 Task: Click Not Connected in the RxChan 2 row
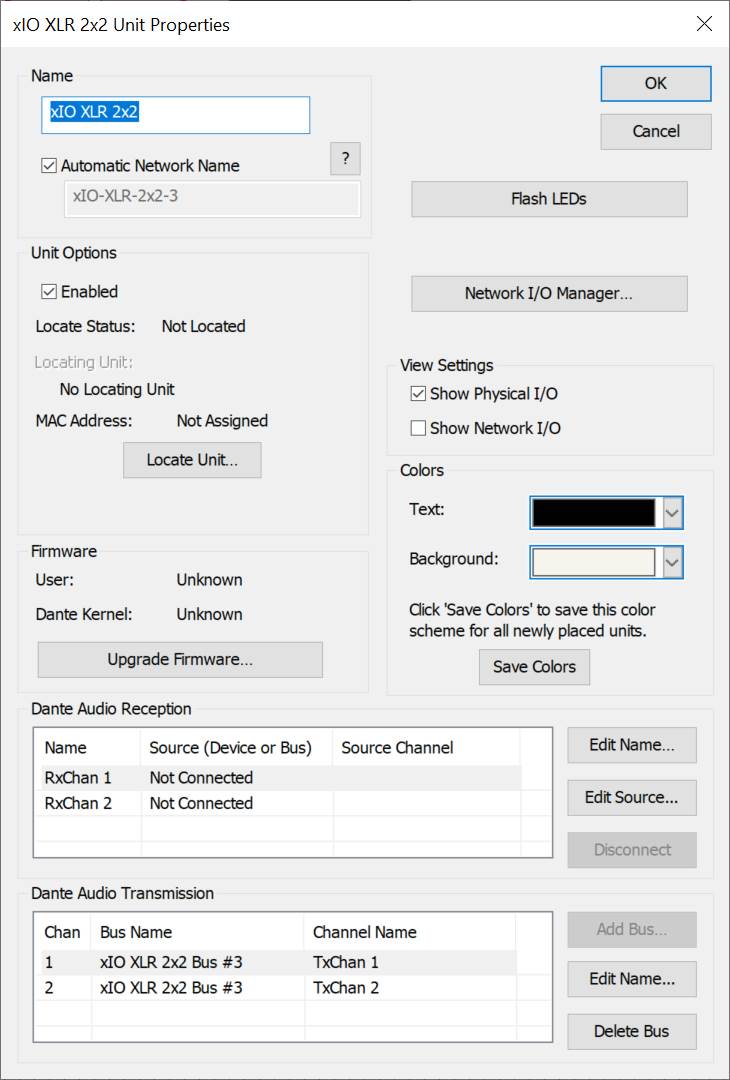click(x=201, y=803)
